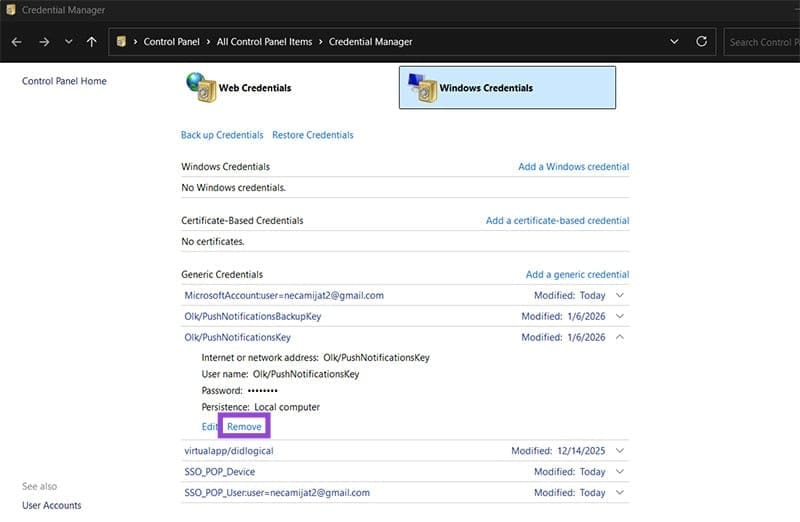Image resolution: width=800 pixels, height=522 pixels.
Task: Add a generic credential
Action: (578, 275)
